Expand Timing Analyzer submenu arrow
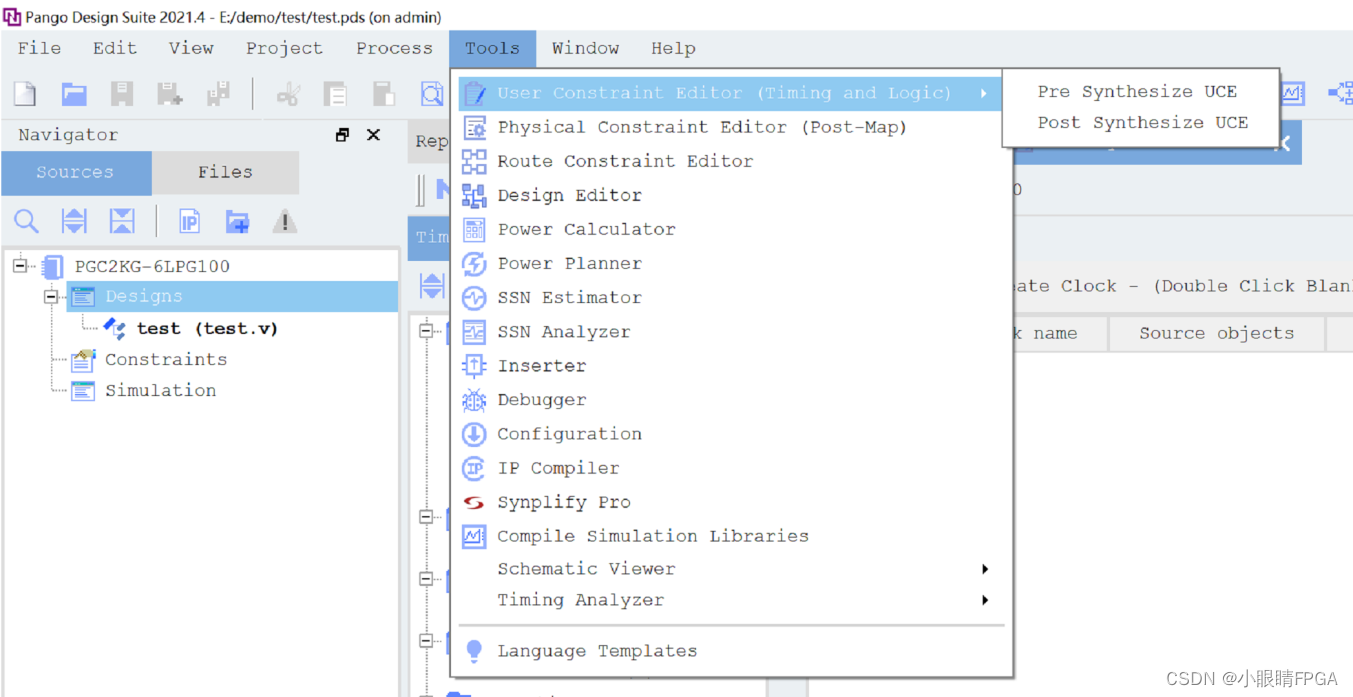Screen dimensions: 1353x697 tap(984, 600)
